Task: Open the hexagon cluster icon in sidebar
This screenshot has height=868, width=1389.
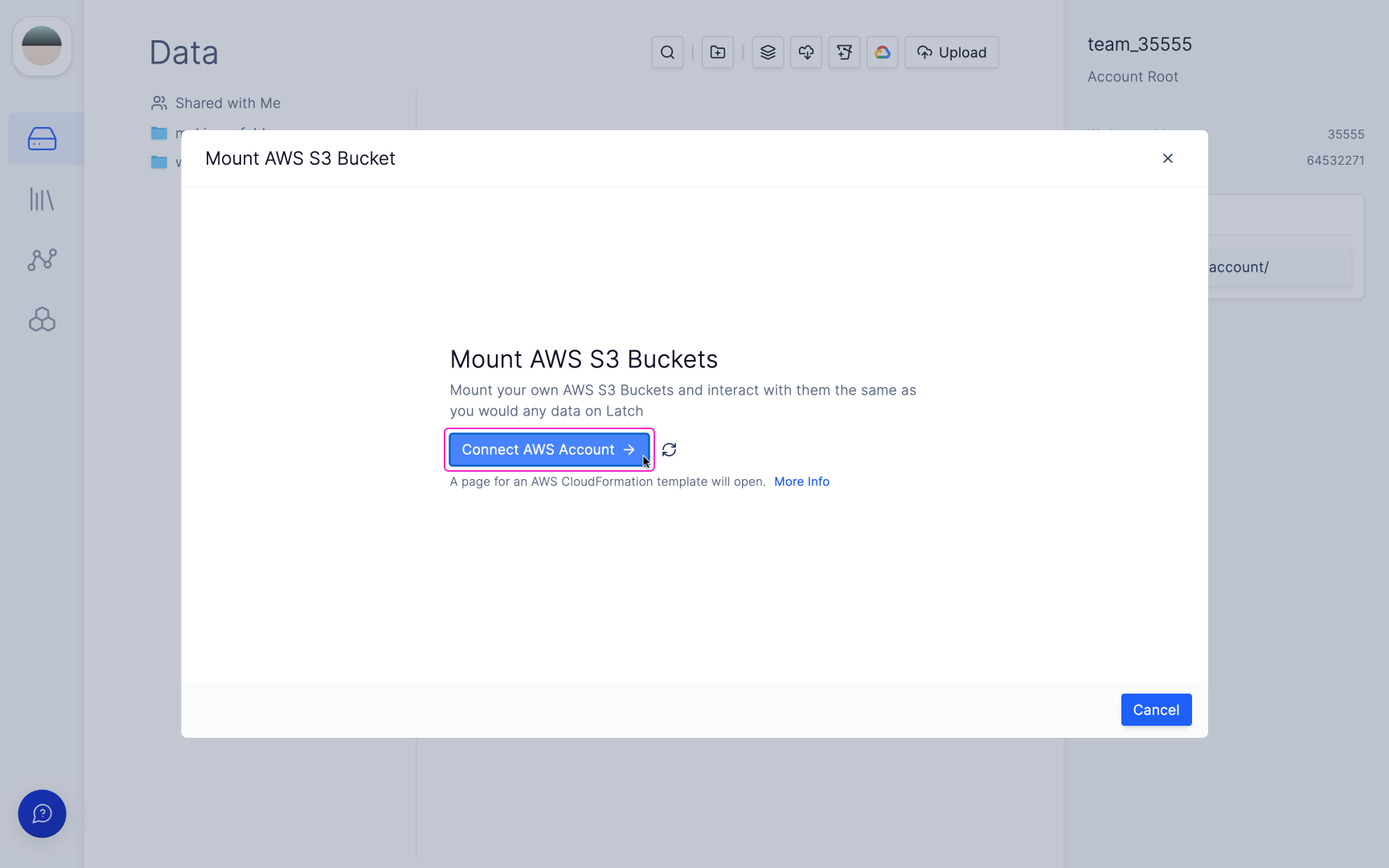Action: coord(42,320)
